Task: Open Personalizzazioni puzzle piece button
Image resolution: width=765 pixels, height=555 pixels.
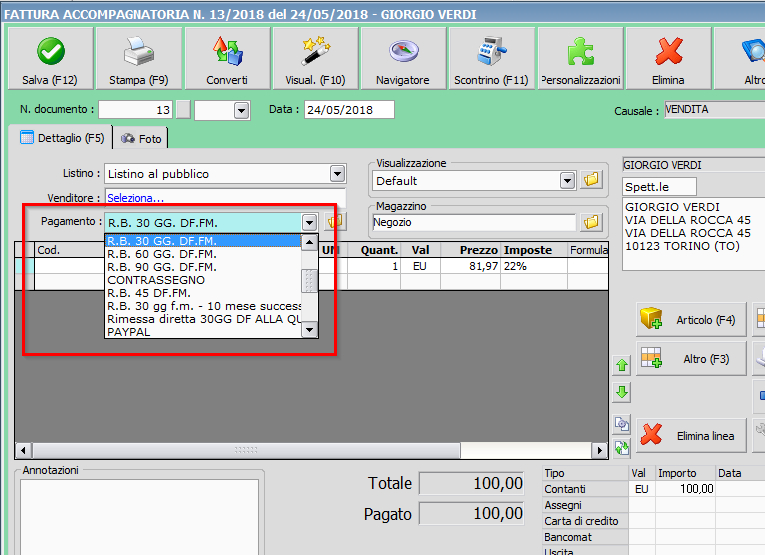Action: tap(581, 59)
